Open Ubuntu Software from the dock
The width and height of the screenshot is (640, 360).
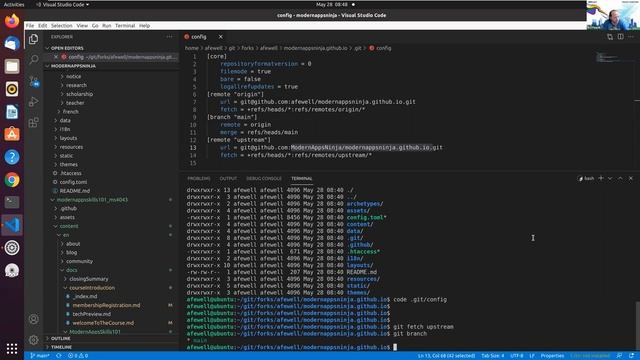(12, 134)
